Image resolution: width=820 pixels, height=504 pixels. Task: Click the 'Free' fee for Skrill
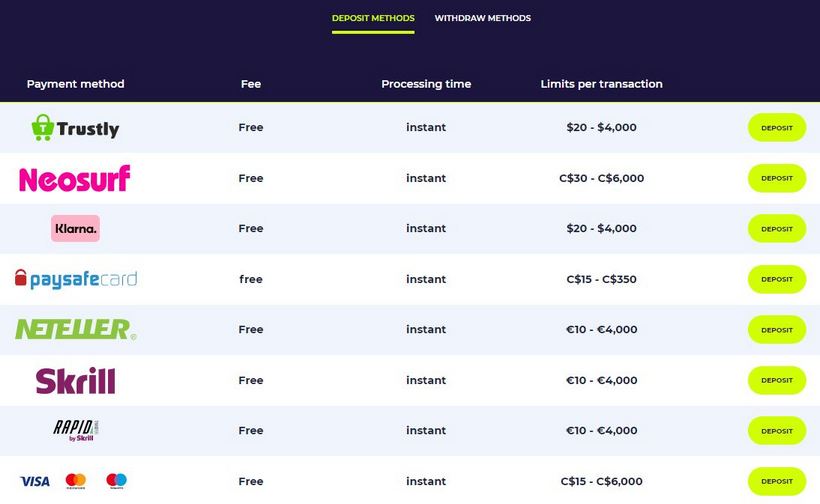point(250,380)
